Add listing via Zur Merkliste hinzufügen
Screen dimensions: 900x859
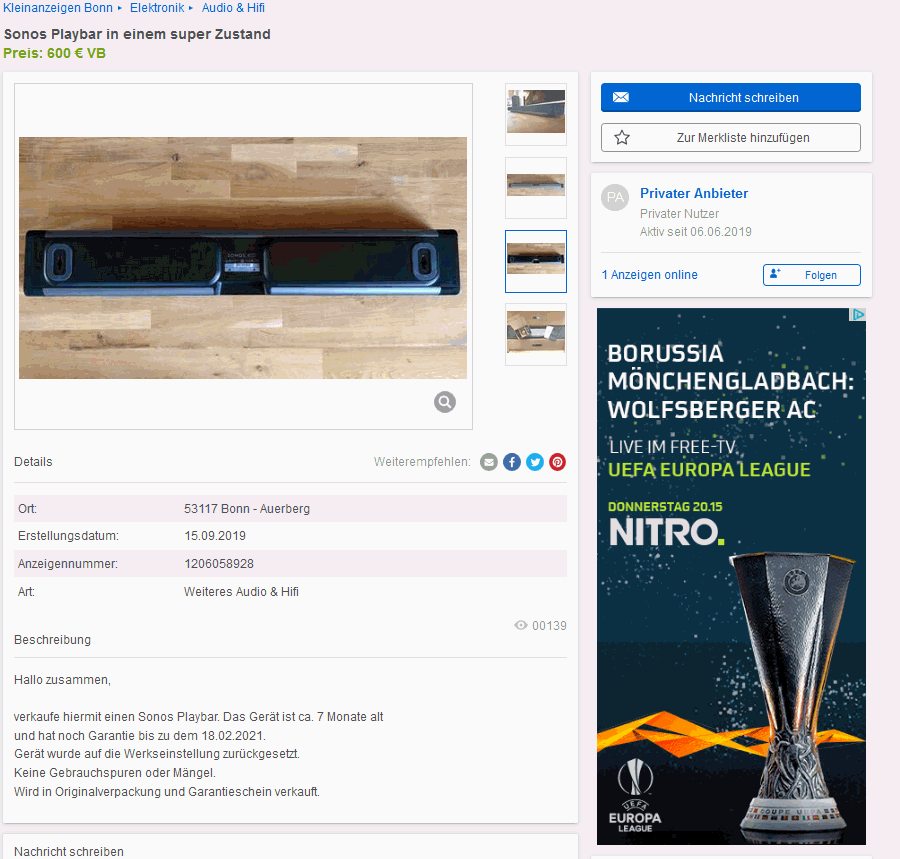point(731,138)
